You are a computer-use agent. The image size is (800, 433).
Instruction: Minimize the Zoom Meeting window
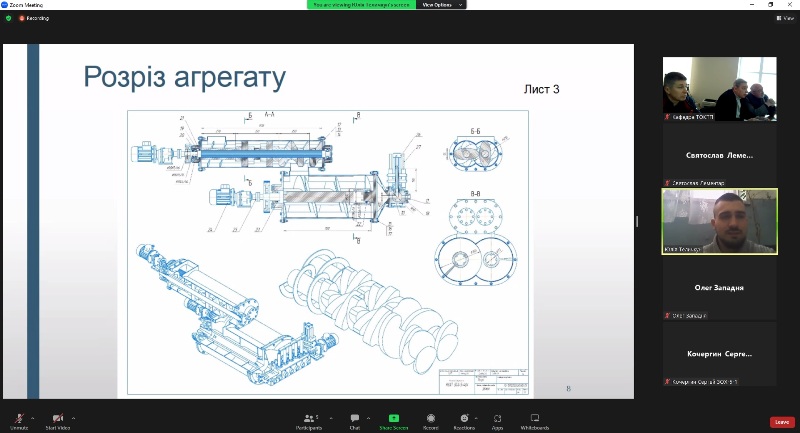point(752,5)
